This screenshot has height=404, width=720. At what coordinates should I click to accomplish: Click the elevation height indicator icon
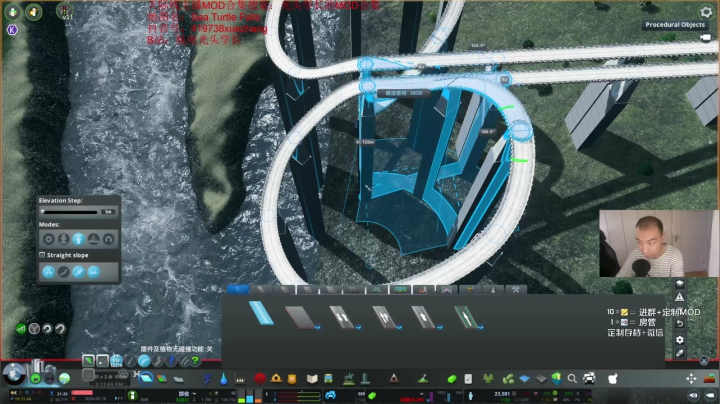tap(116, 361)
